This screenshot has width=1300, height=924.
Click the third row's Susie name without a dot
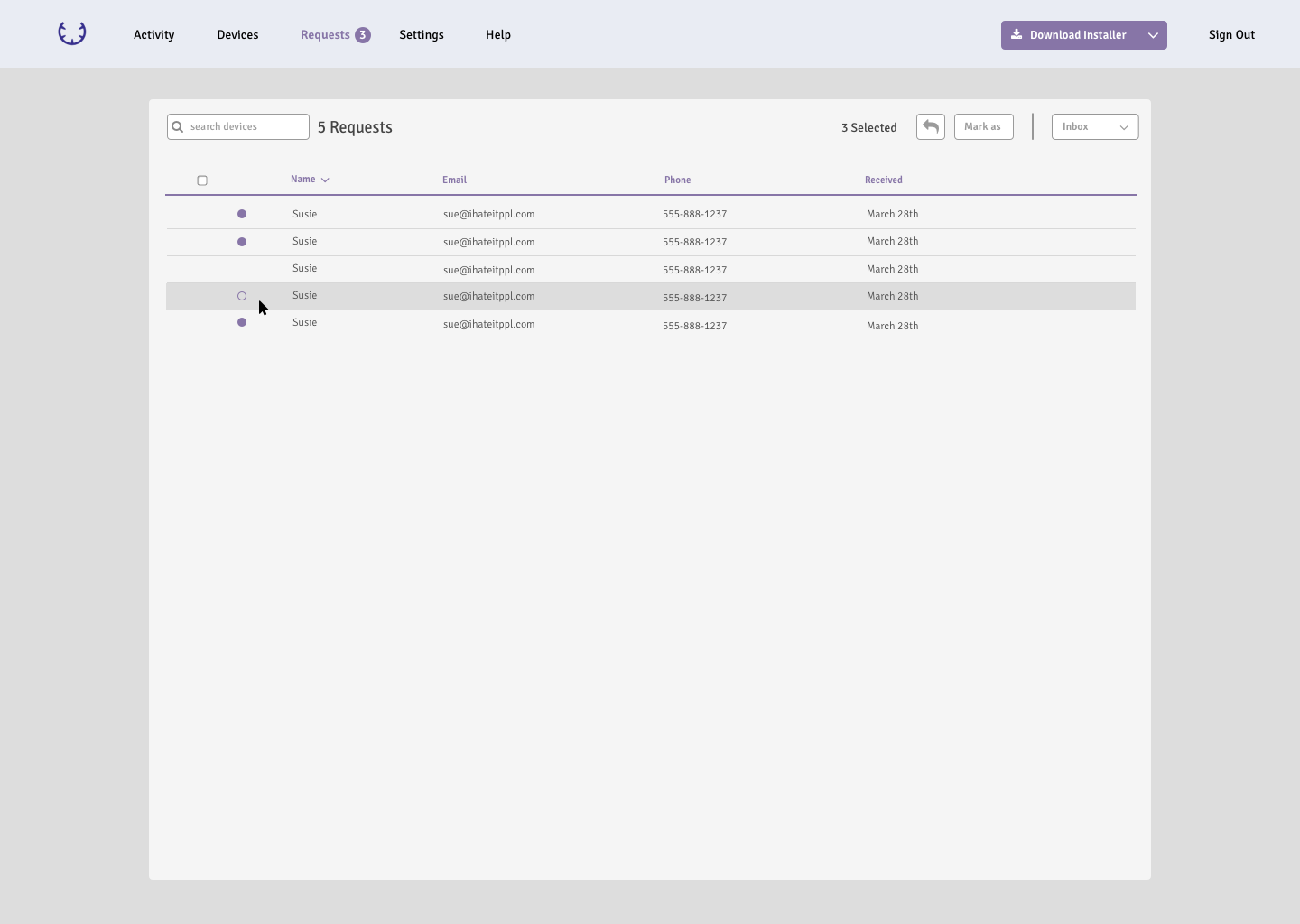[304, 268]
